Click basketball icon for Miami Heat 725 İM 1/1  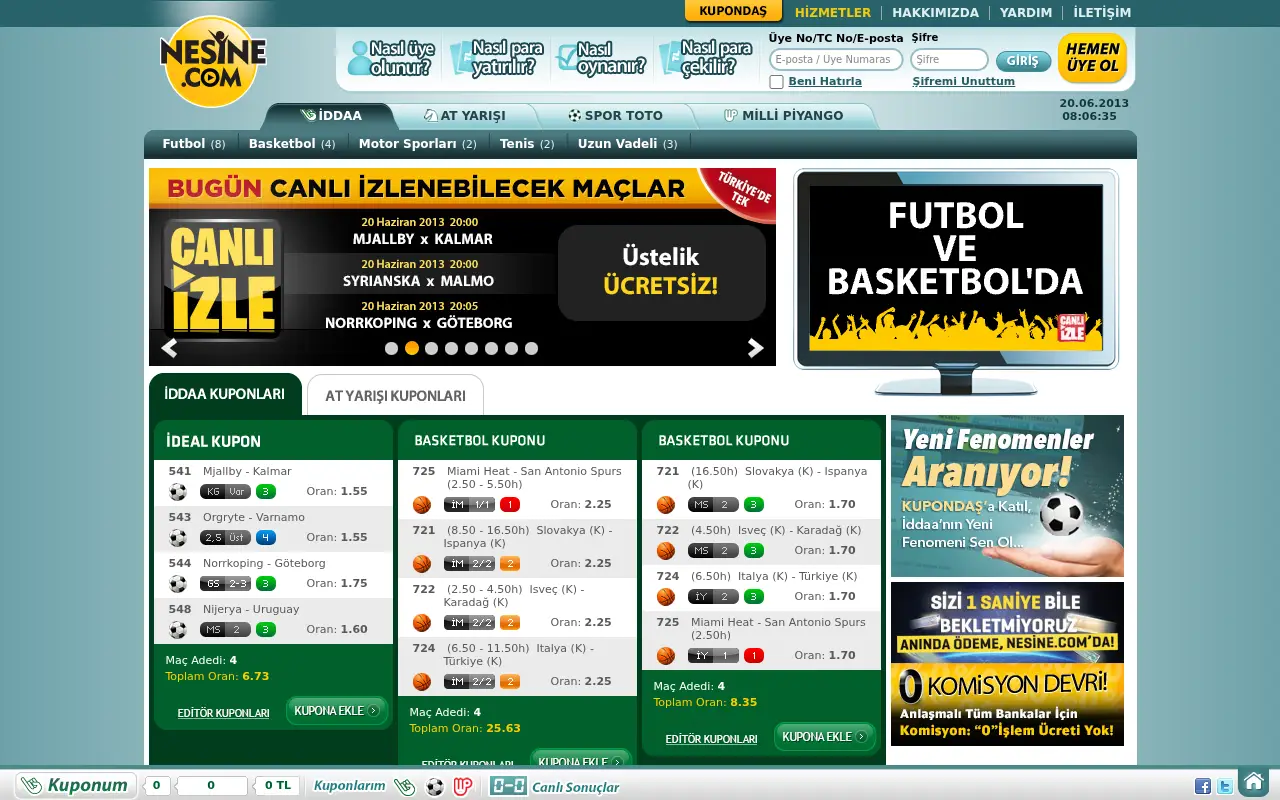click(422, 505)
